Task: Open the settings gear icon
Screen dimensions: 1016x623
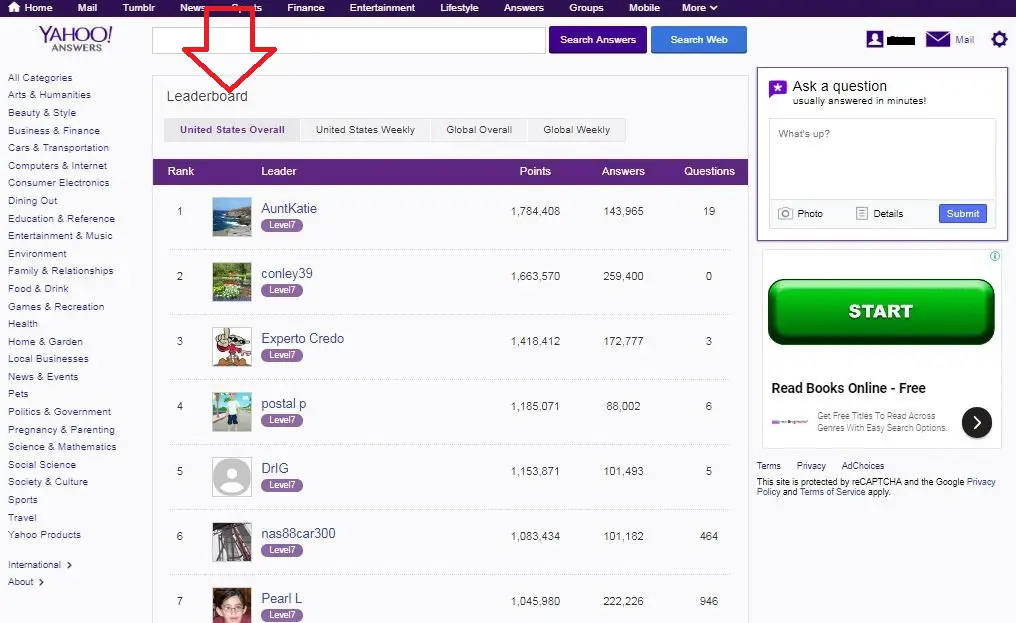Action: pos(1000,40)
